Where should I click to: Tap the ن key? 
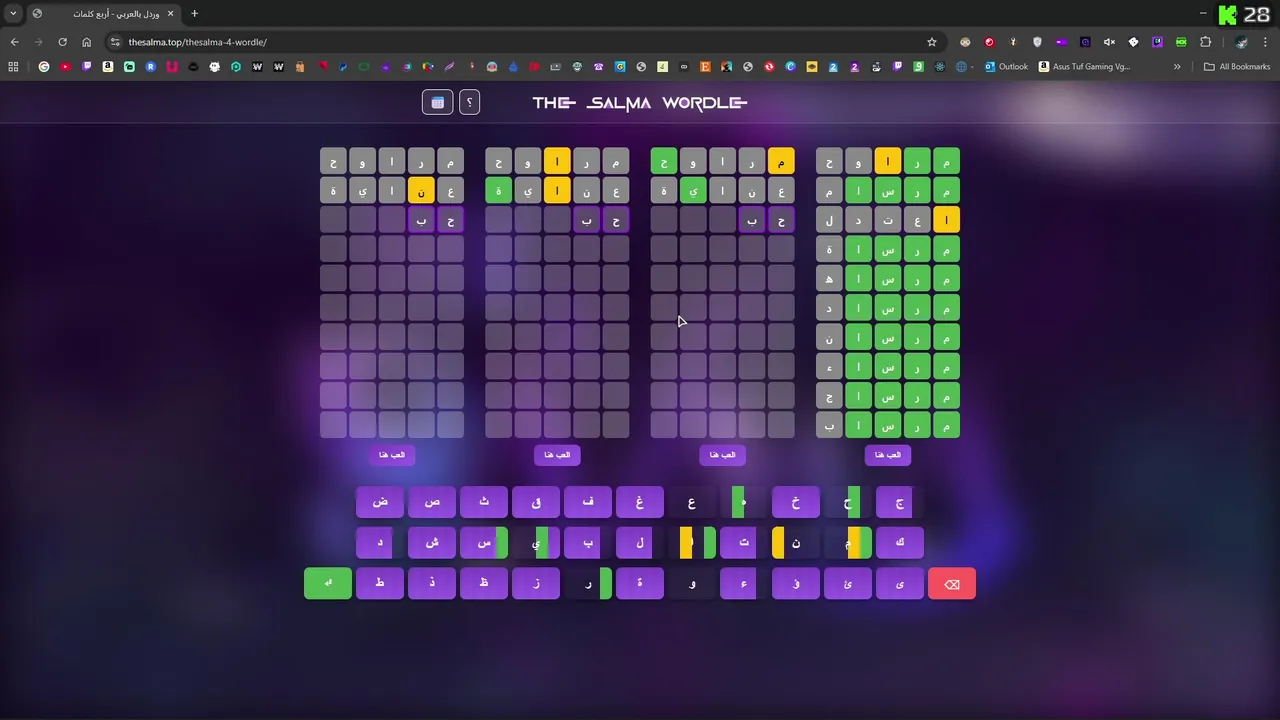[x=796, y=543]
